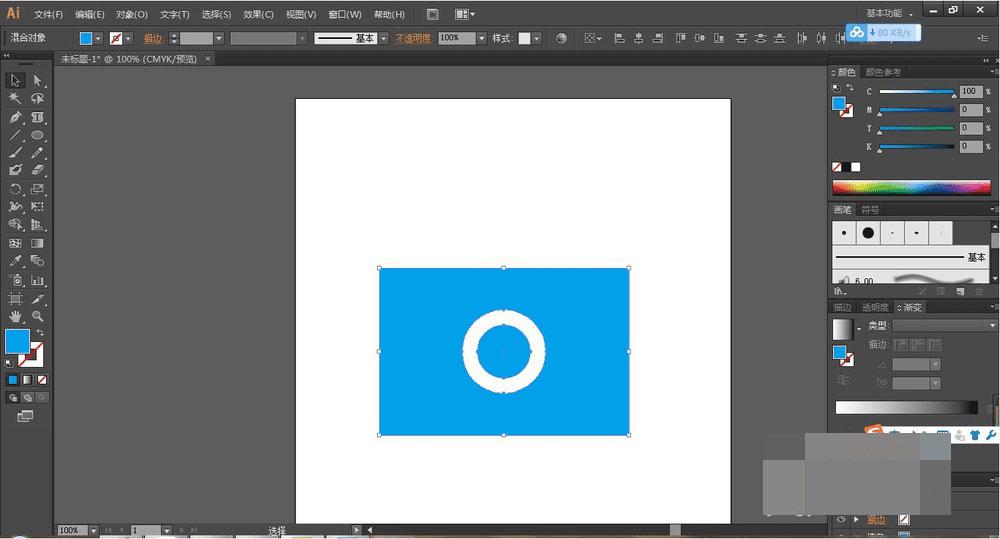Expand the 基本功能 workspace dropdown

tap(890, 13)
